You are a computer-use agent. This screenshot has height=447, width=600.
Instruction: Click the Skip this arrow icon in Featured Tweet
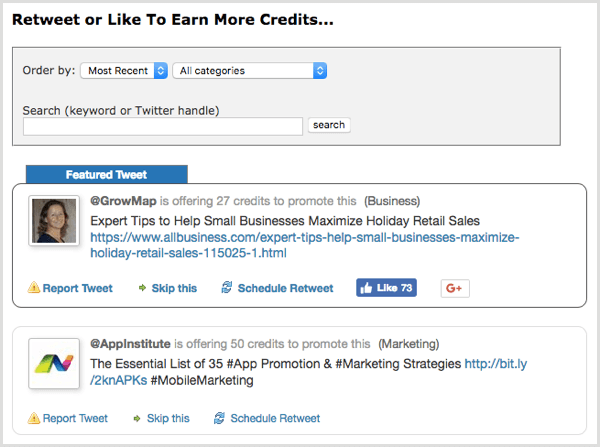(143, 288)
